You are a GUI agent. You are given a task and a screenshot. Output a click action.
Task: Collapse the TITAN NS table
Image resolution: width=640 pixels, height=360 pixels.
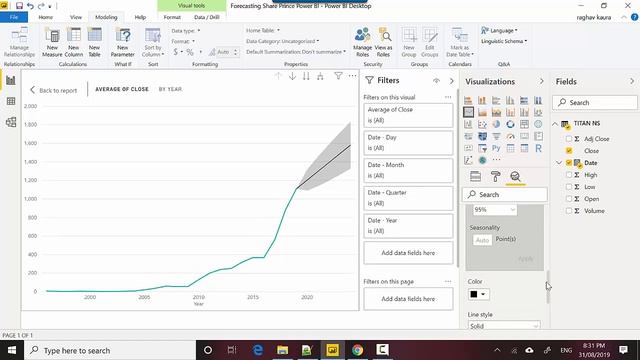tap(555, 124)
